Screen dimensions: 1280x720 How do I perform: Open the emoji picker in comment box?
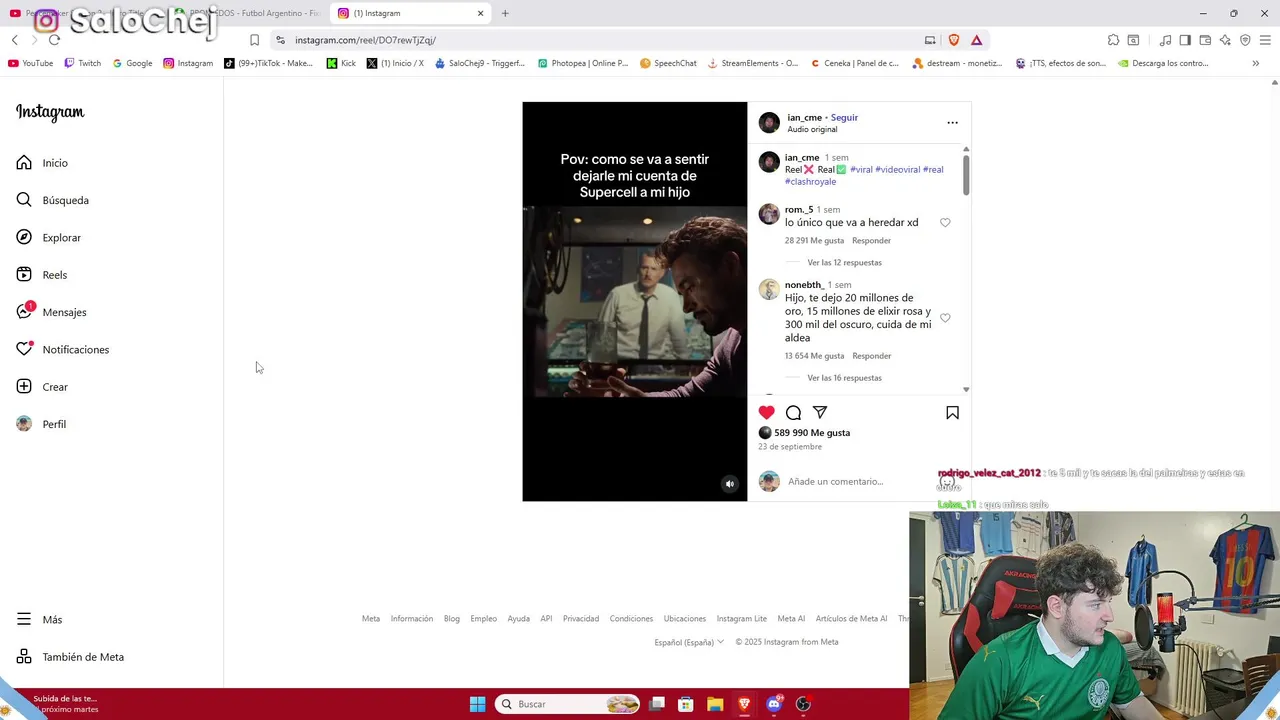[947, 482]
